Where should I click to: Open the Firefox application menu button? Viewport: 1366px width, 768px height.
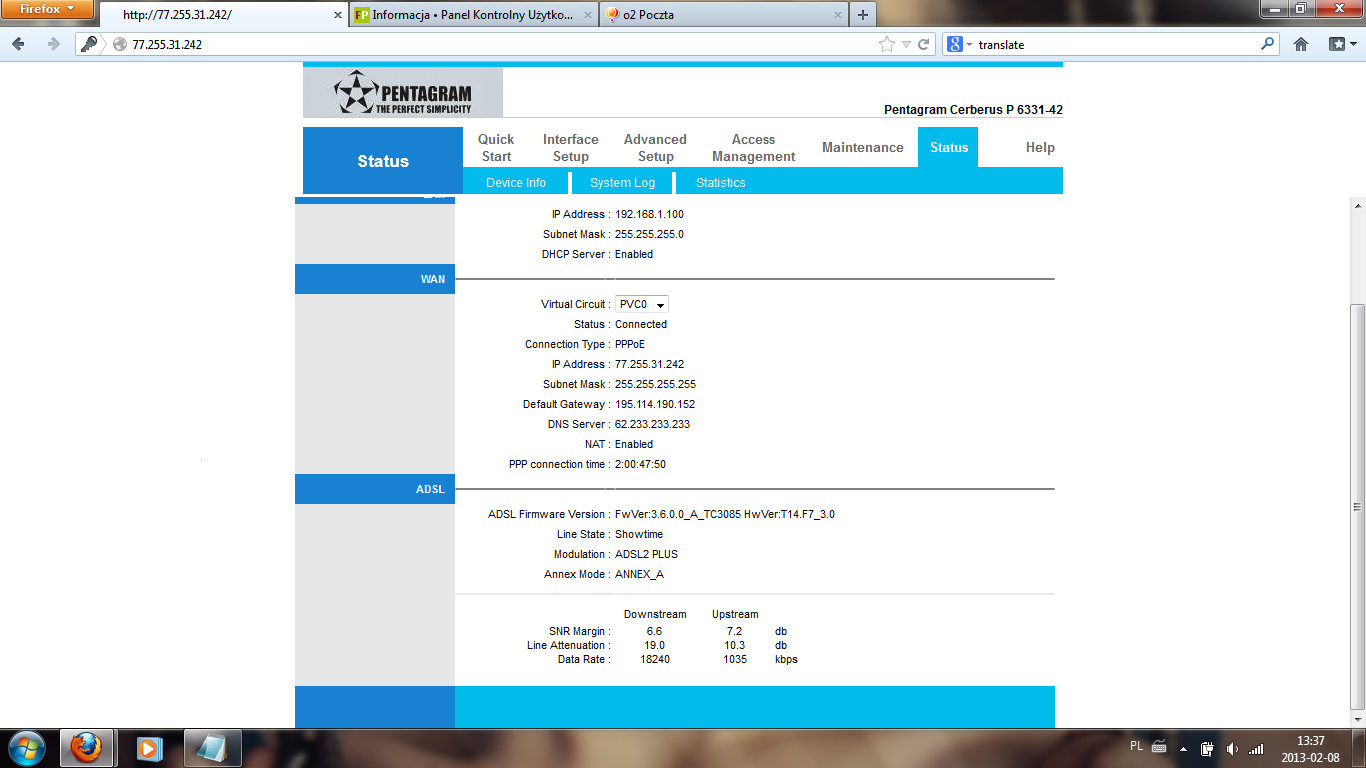(x=47, y=9)
